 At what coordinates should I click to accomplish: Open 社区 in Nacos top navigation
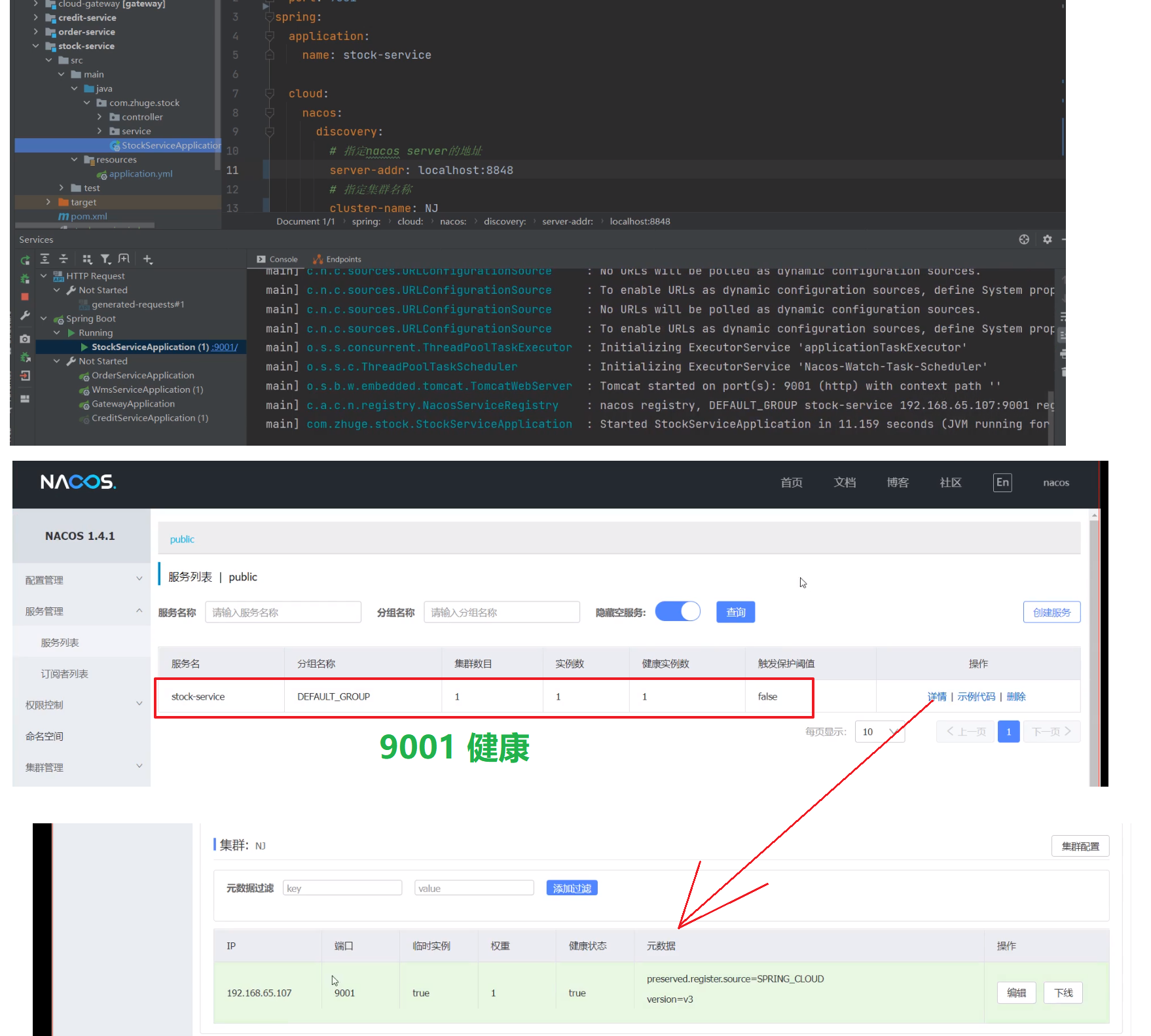pyautogui.click(x=951, y=482)
